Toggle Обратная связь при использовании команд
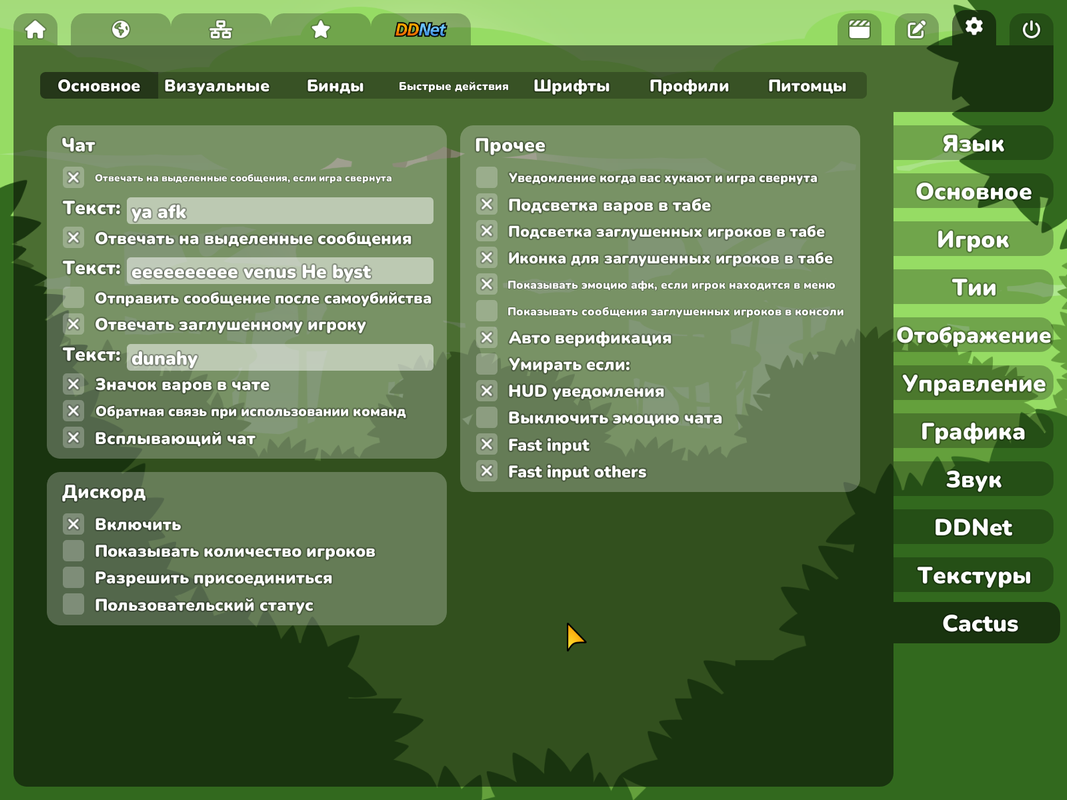1067x800 pixels. [73, 410]
